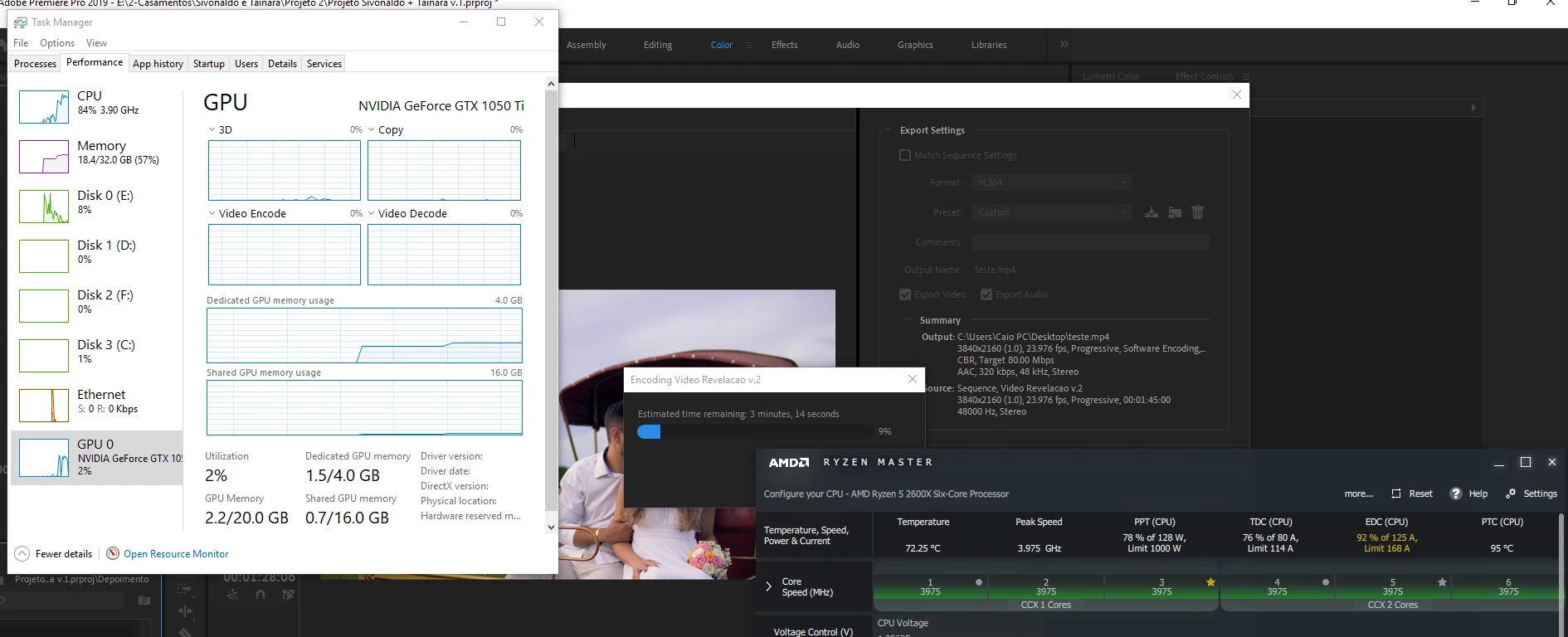The width and height of the screenshot is (1568, 637).
Task: Click the insert-as-nest icon in timeline
Action: point(232,595)
